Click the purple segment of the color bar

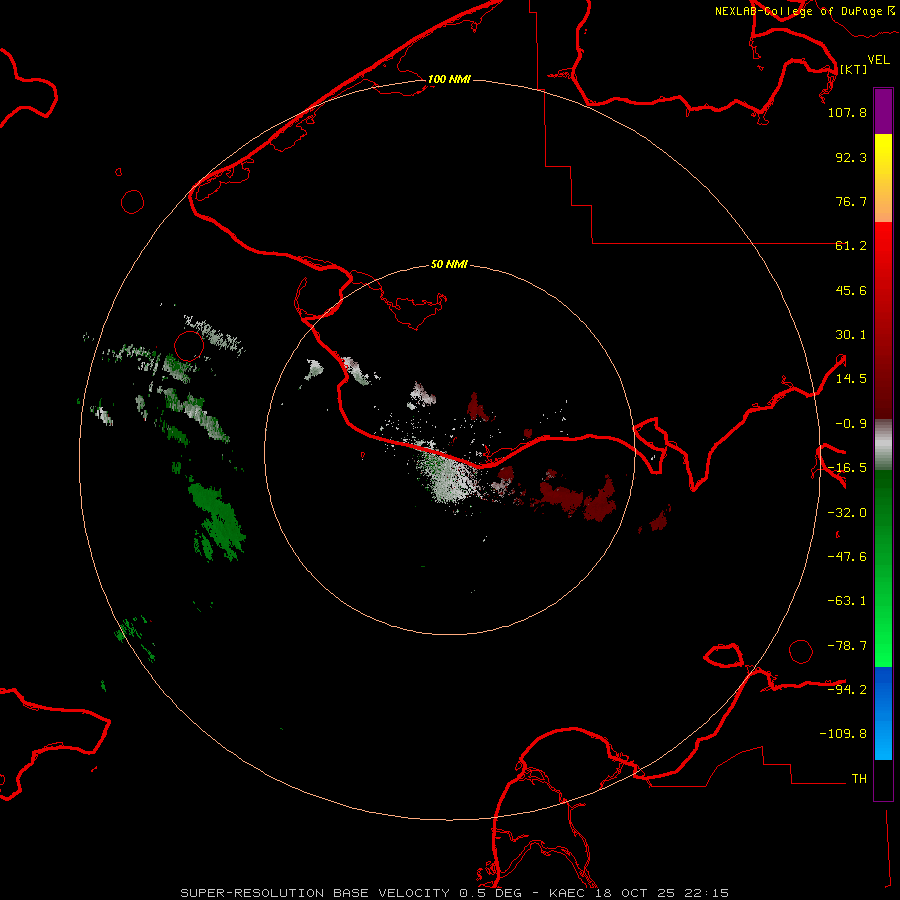pyautogui.click(x=883, y=111)
